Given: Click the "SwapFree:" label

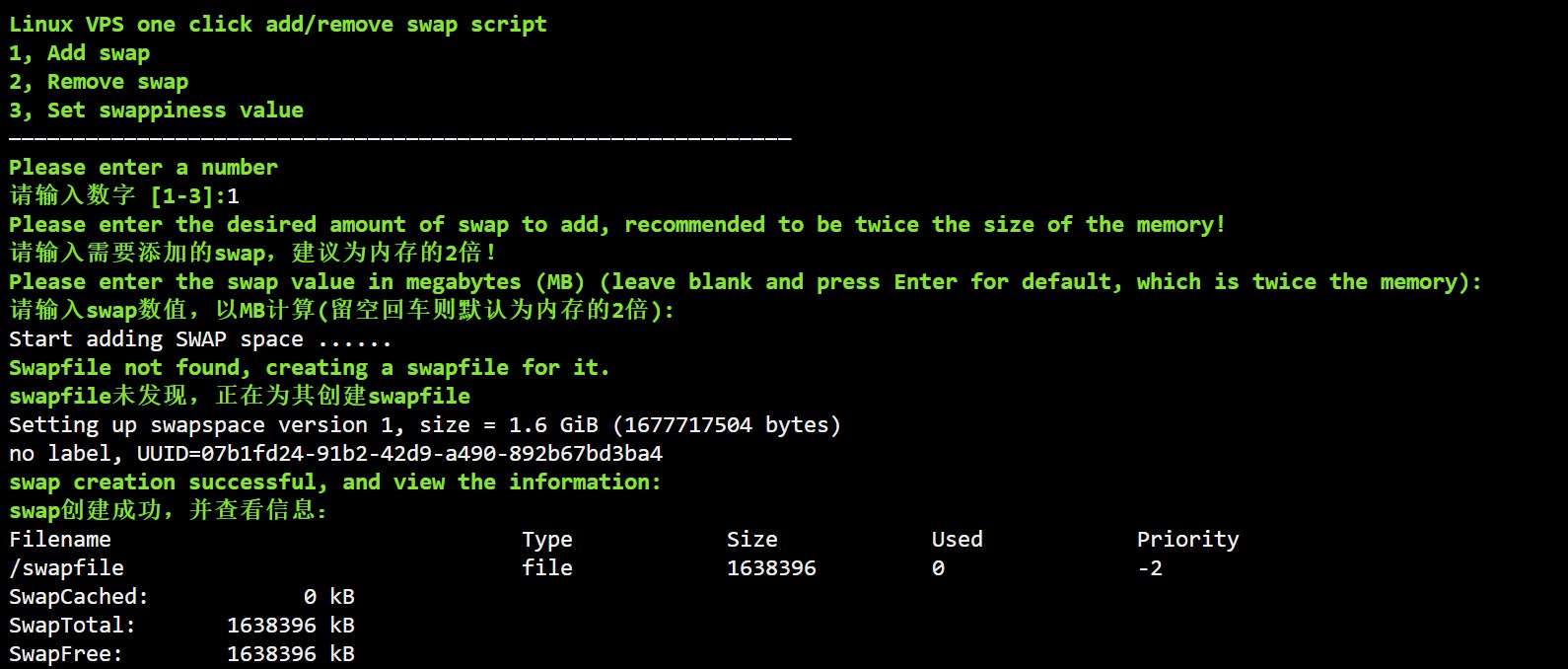Looking at the screenshot, I should click(66, 654).
